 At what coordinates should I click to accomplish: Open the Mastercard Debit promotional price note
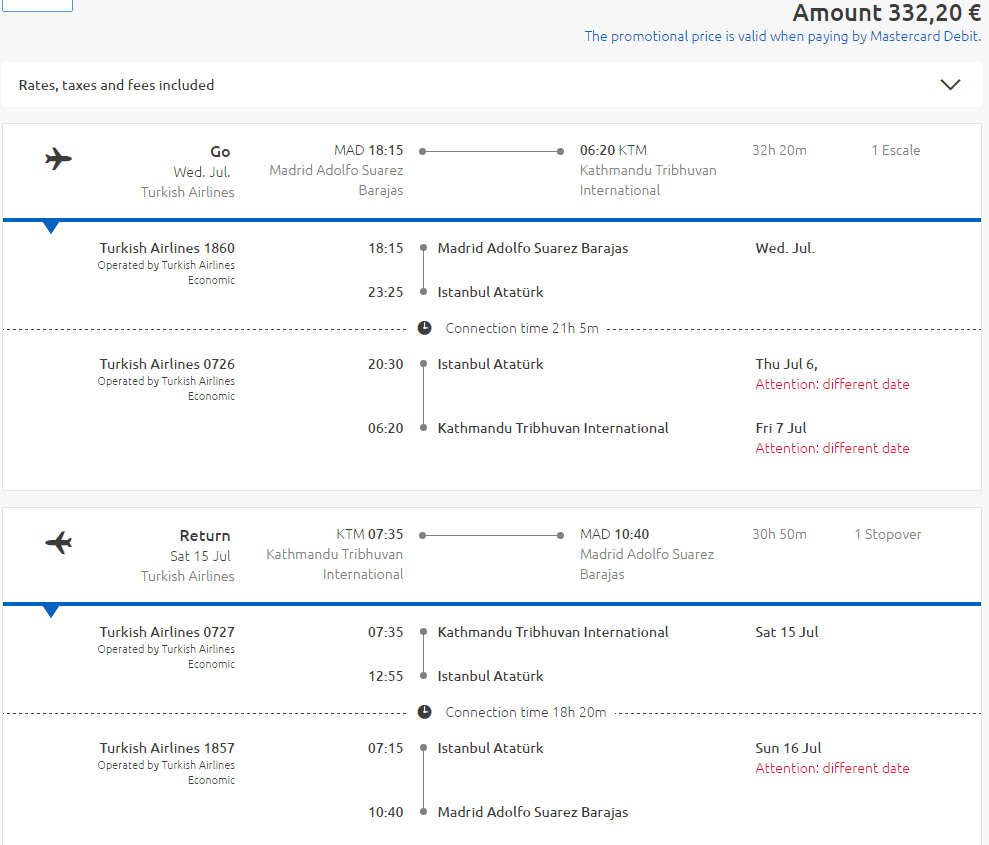[x=783, y=36]
